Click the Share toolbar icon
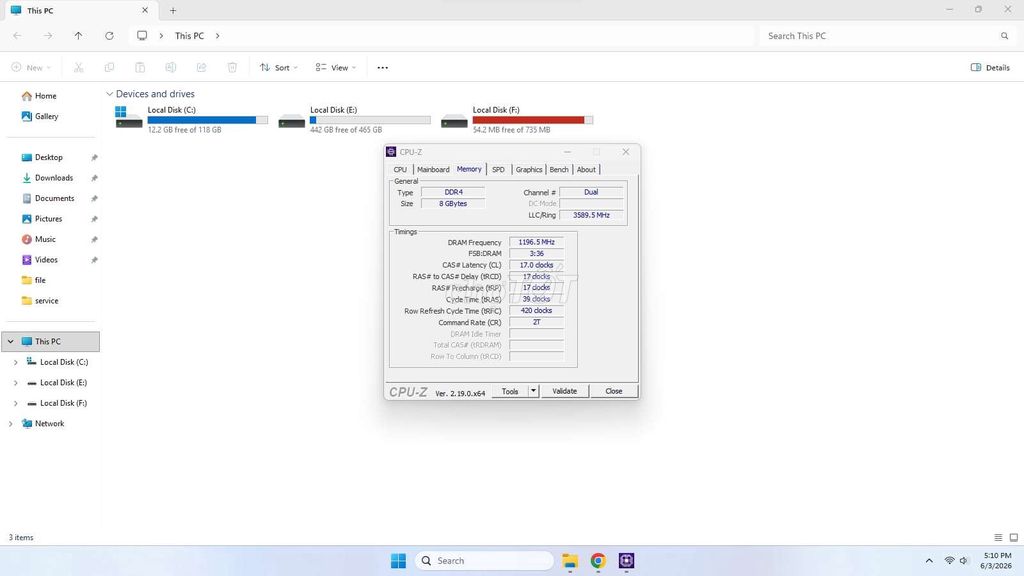Viewport: 1024px width, 576px height. pyautogui.click(x=201, y=67)
